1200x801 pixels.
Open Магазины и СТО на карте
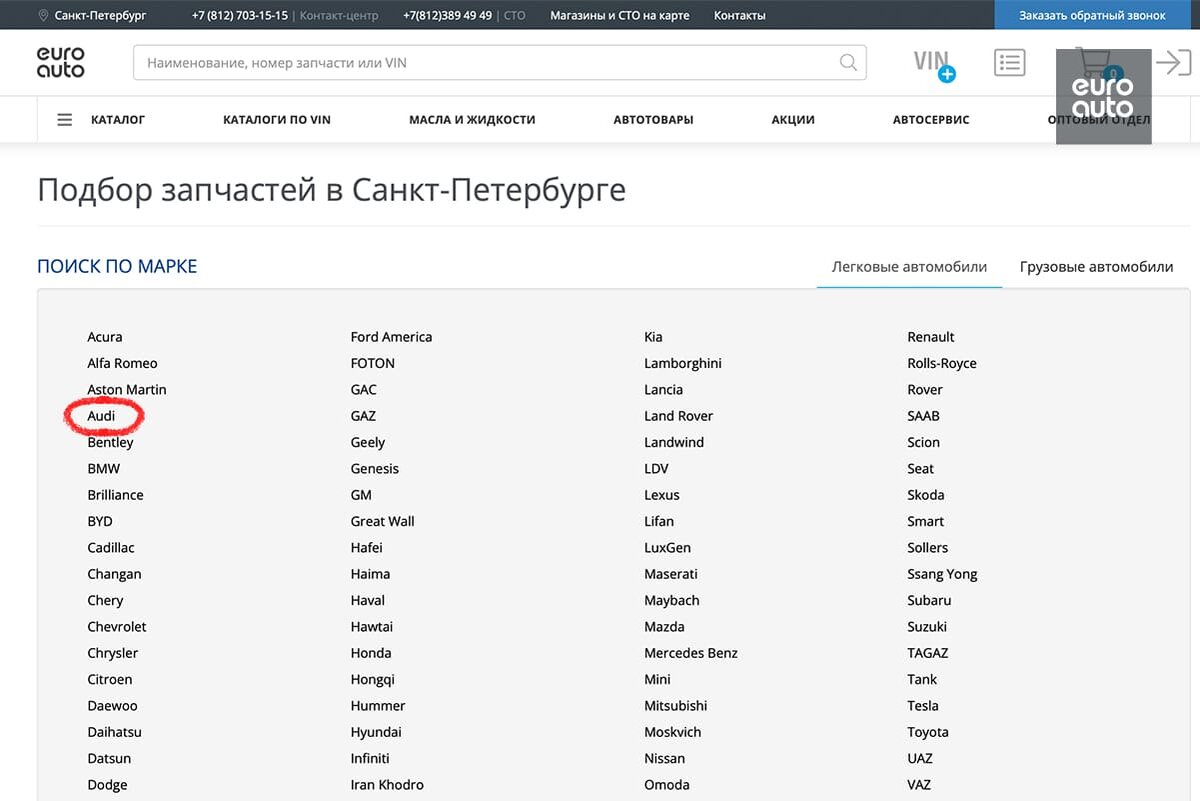pyautogui.click(x=619, y=15)
